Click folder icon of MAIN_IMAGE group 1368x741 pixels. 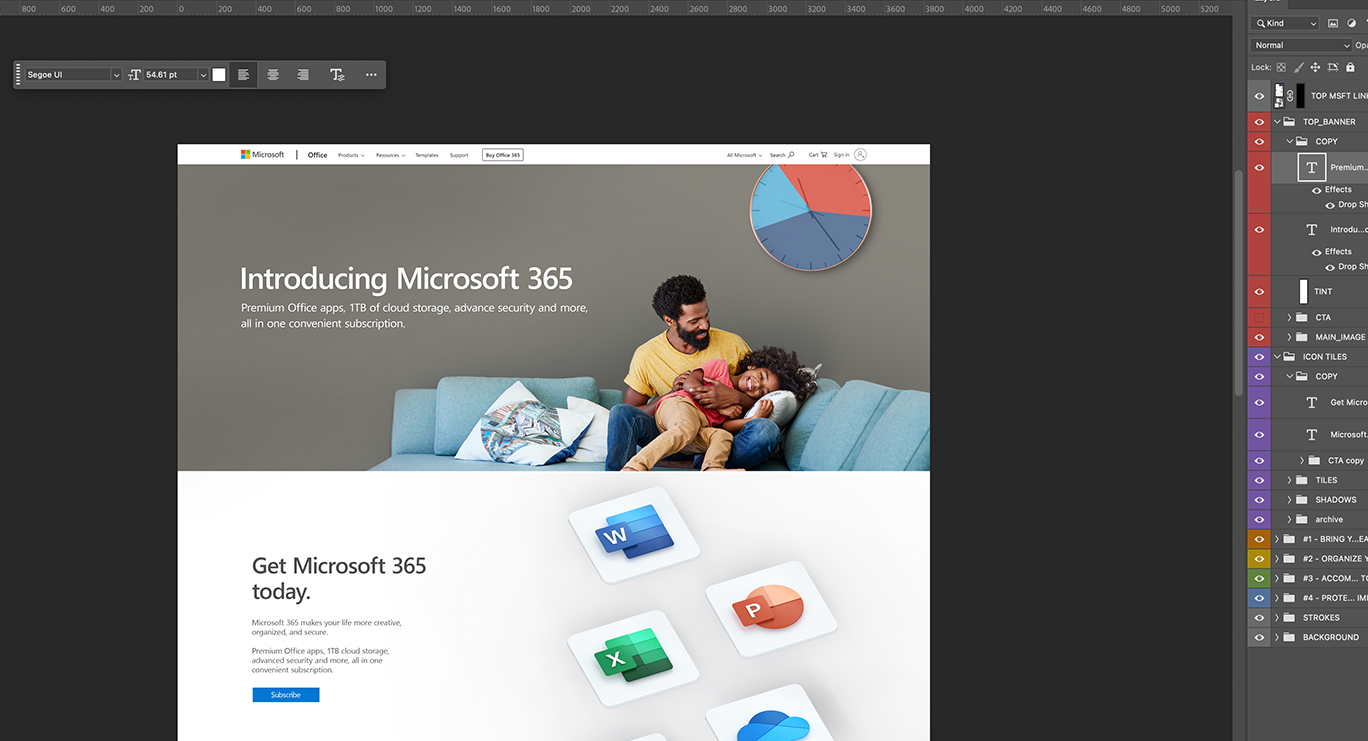pyautogui.click(x=1301, y=337)
